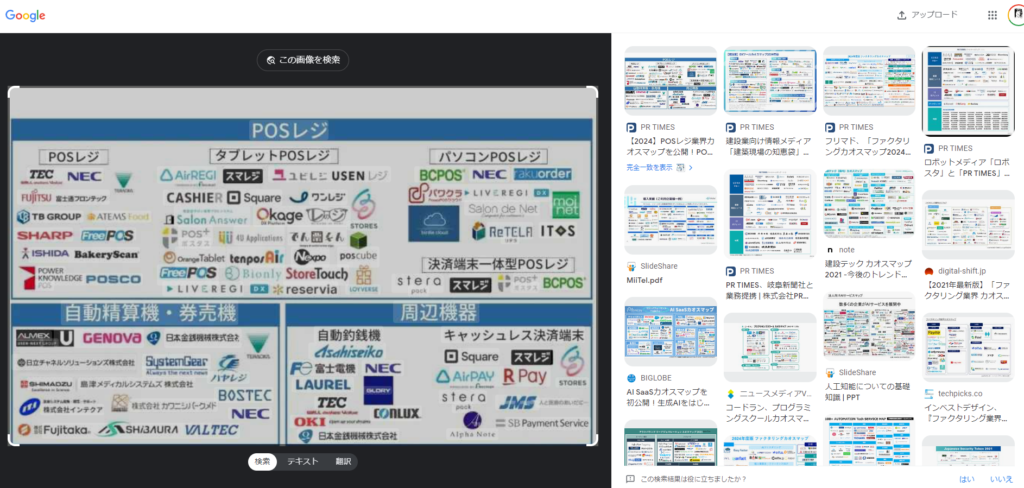Image resolution: width=1024 pixels, height=488 pixels.
Task: Click GENOVA logo in the image
Action: point(112,338)
